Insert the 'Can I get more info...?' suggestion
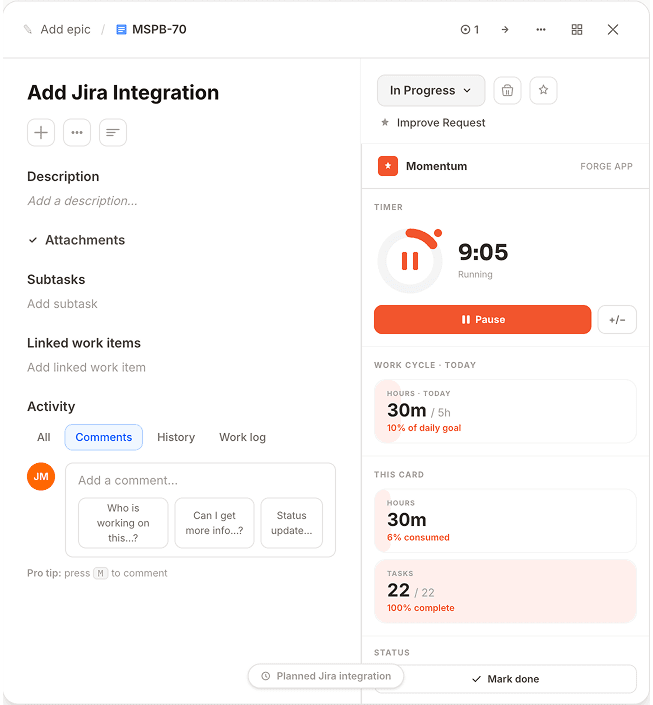 (x=215, y=523)
